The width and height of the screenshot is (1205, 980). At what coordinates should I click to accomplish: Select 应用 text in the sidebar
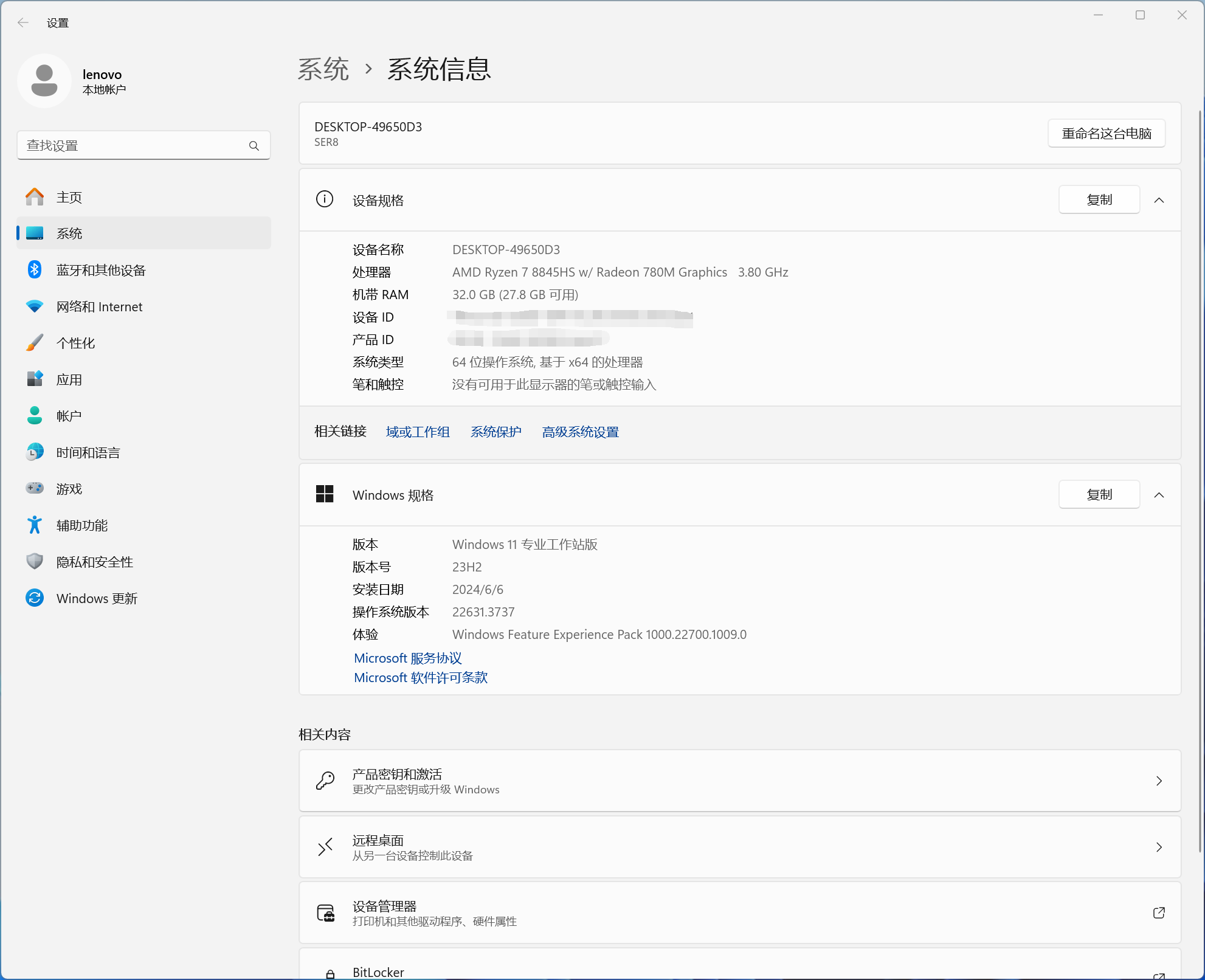(69, 380)
